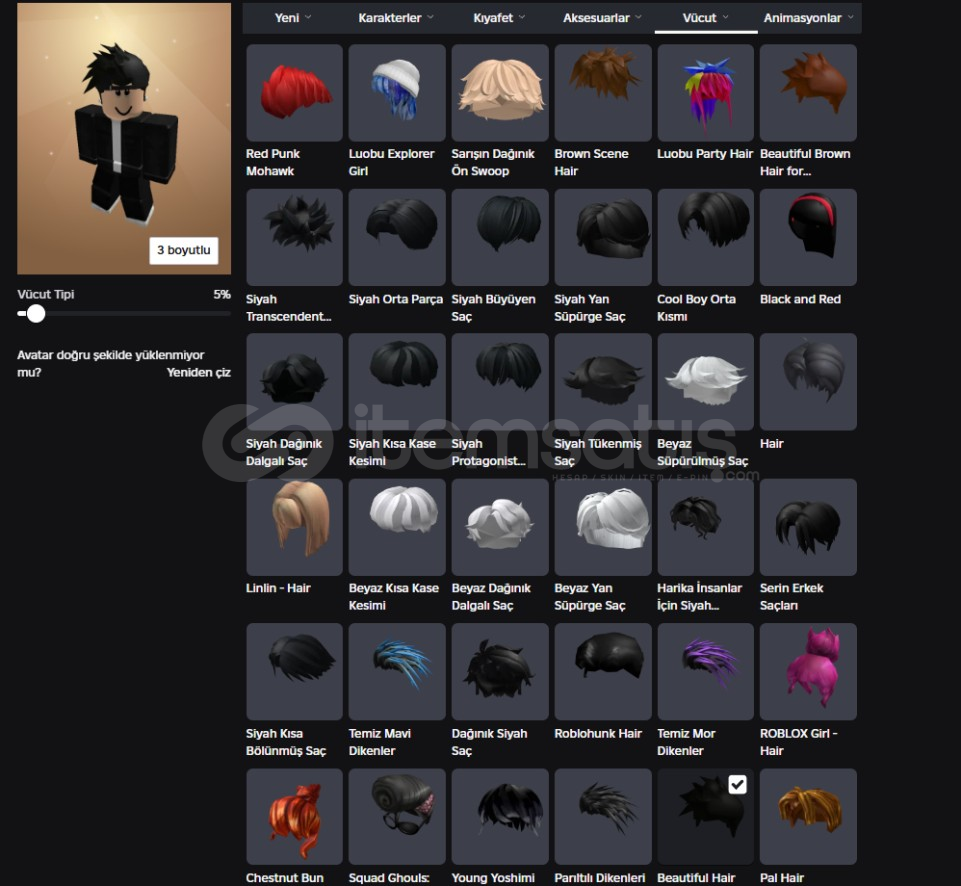
Task: Pick the Siyah Orta Parça hair
Action: click(x=397, y=237)
